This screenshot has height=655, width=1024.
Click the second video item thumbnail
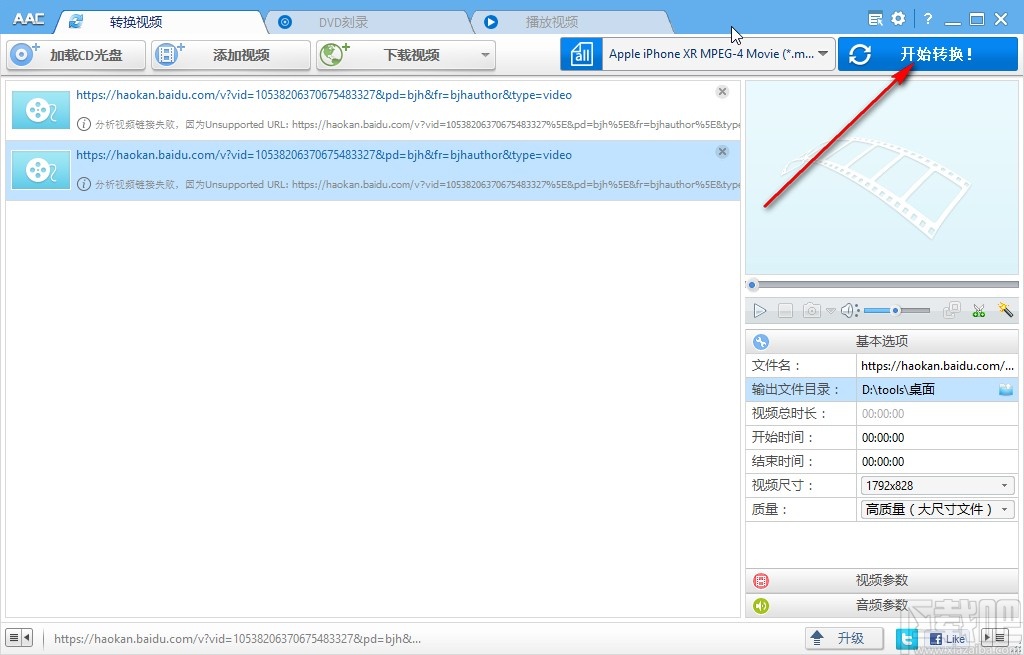click(x=40, y=170)
